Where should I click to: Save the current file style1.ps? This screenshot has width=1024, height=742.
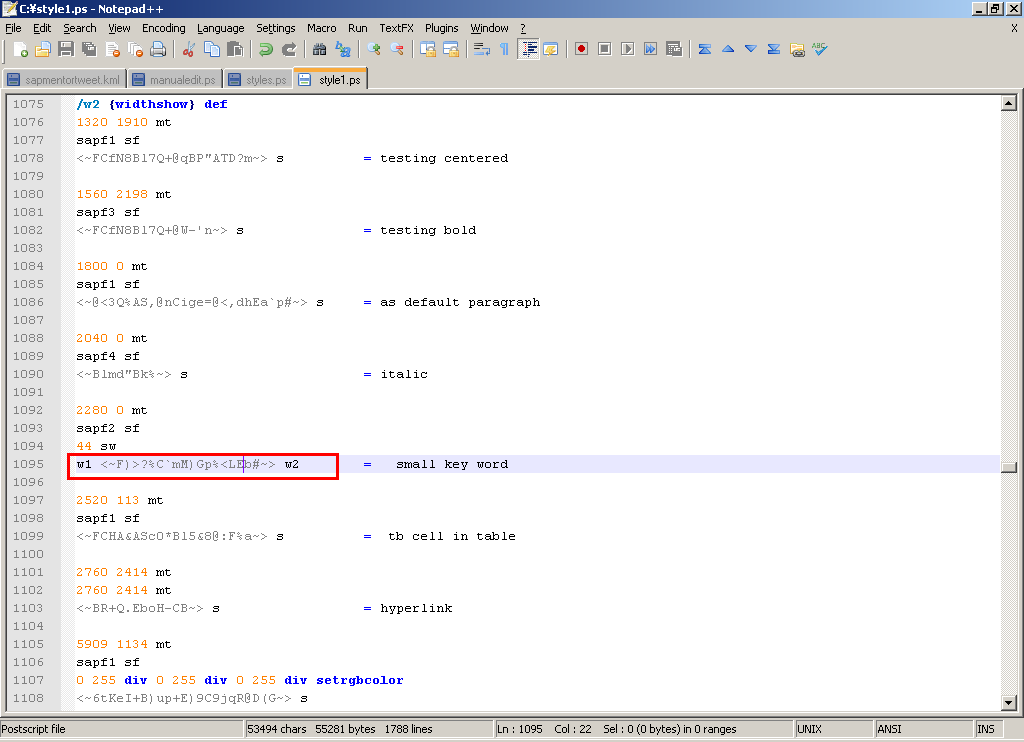point(65,48)
